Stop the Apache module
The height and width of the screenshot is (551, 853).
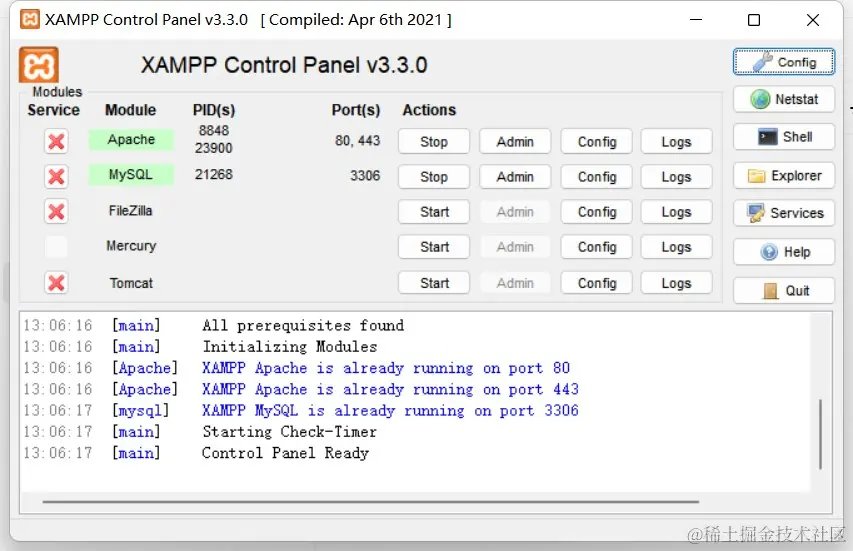point(434,141)
